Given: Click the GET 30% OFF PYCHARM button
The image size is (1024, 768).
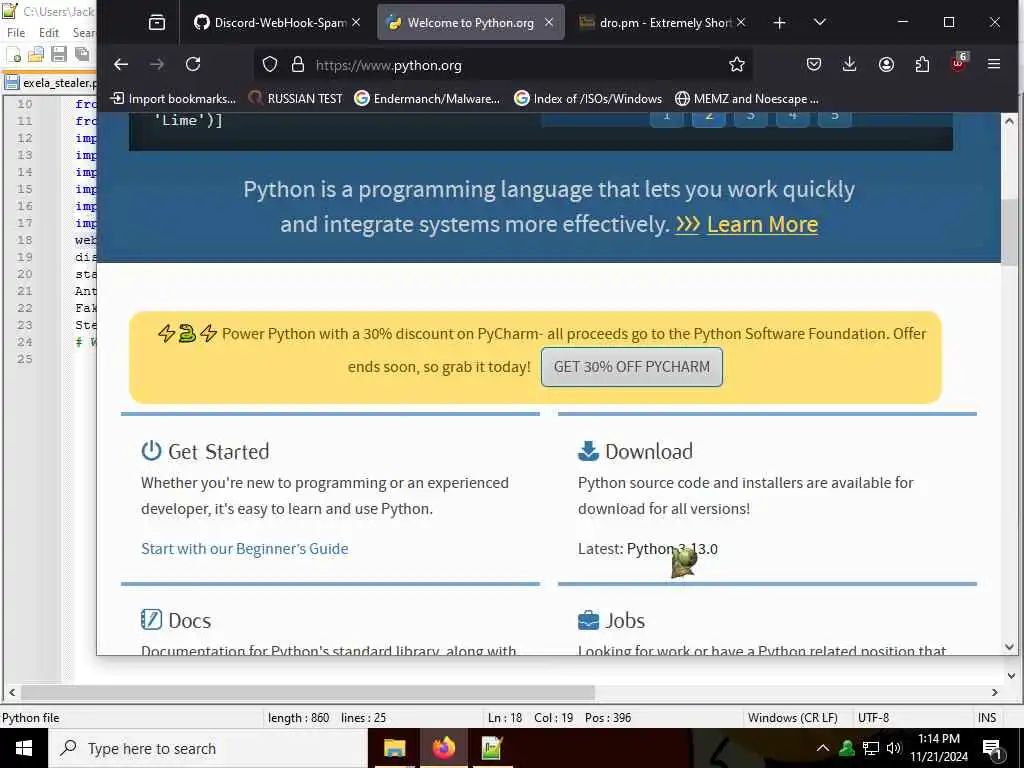Looking at the screenshot, I should coord(632,367).
